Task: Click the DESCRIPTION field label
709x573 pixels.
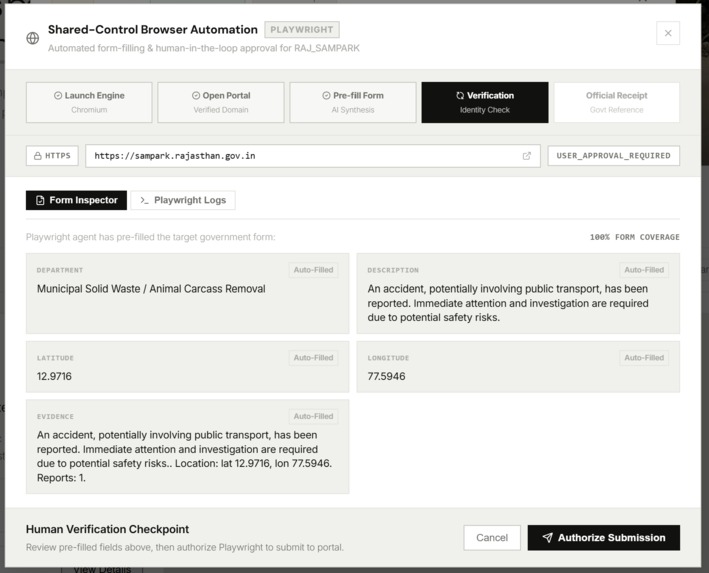Action: [393, 270]
